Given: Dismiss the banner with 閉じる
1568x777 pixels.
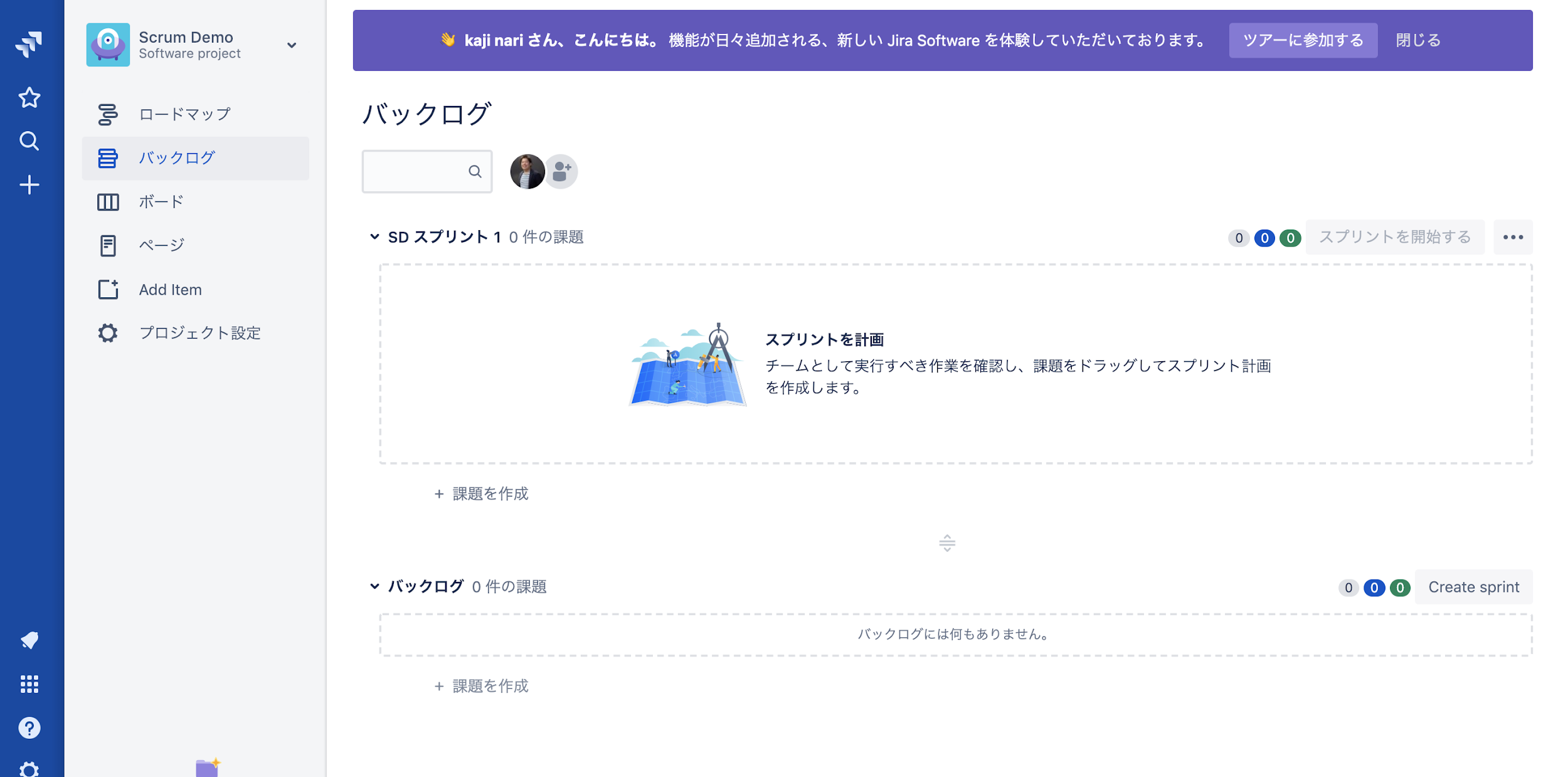Looking at the screenshot, I should click(1418, 40).
